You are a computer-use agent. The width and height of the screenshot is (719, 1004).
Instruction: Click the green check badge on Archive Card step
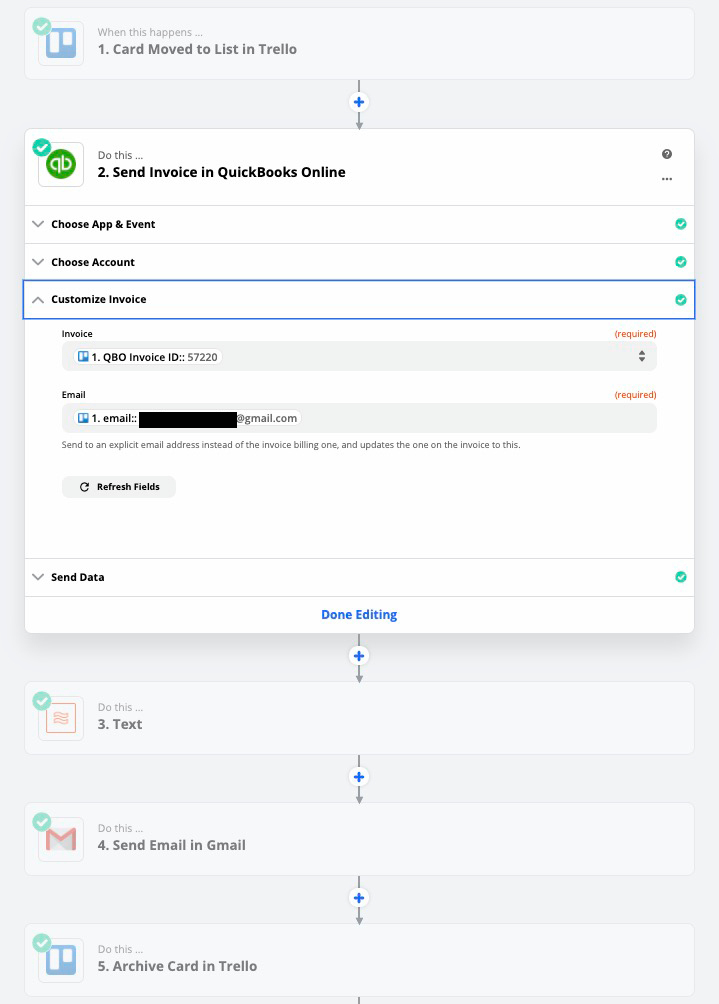42,943
